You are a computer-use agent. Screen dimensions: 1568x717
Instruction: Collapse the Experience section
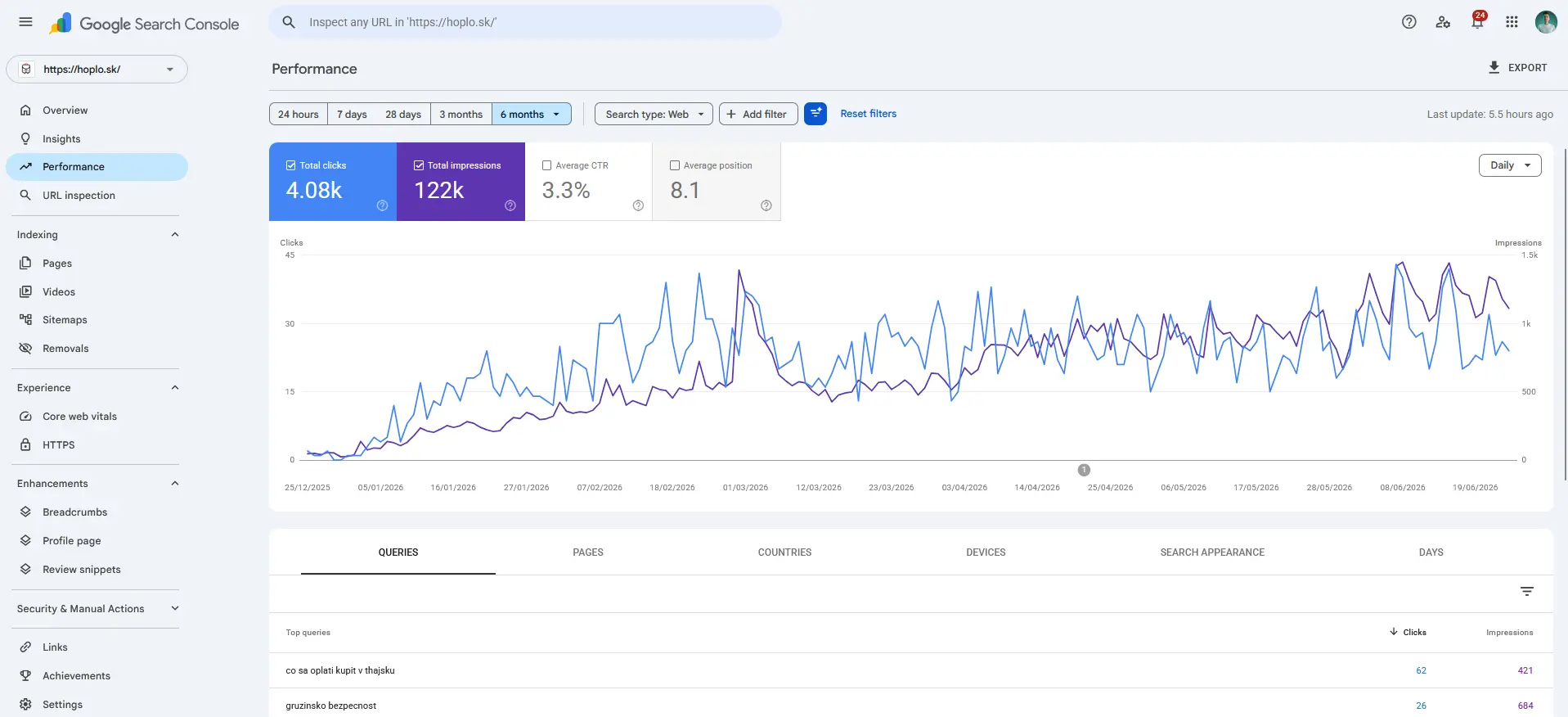coord(174,387)
